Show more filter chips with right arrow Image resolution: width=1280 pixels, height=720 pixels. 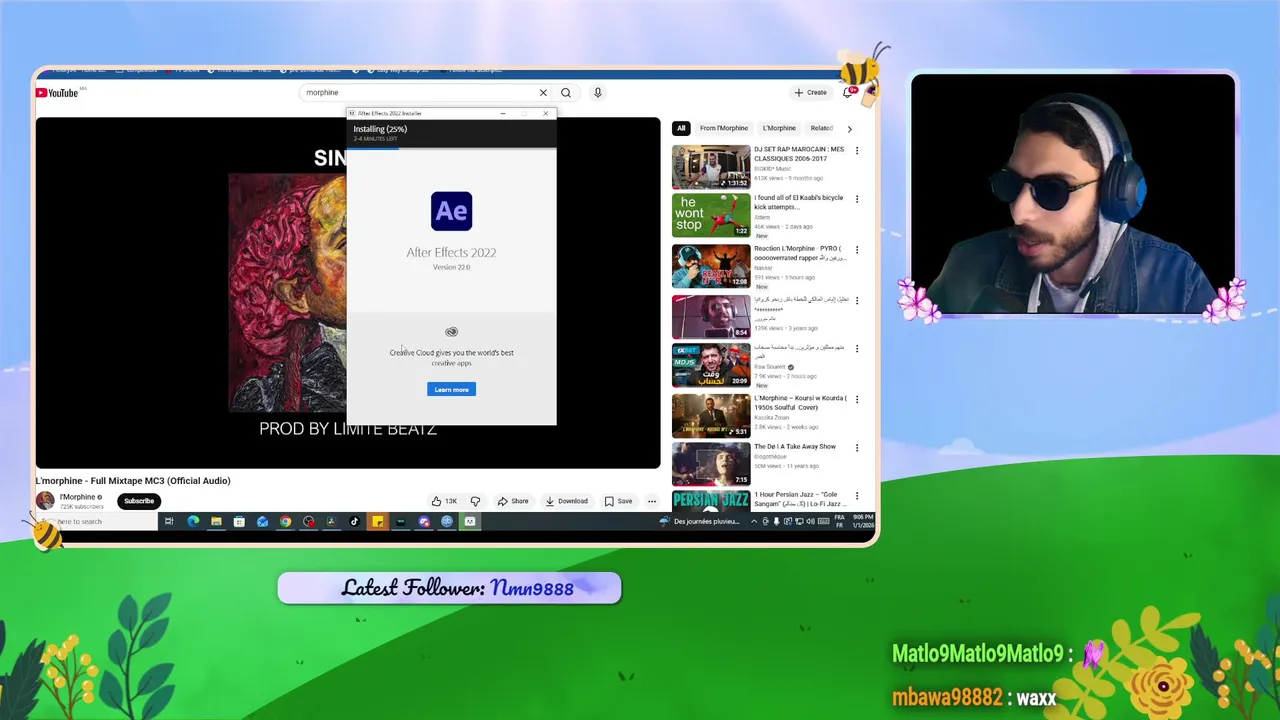click(x=849, y=128)
